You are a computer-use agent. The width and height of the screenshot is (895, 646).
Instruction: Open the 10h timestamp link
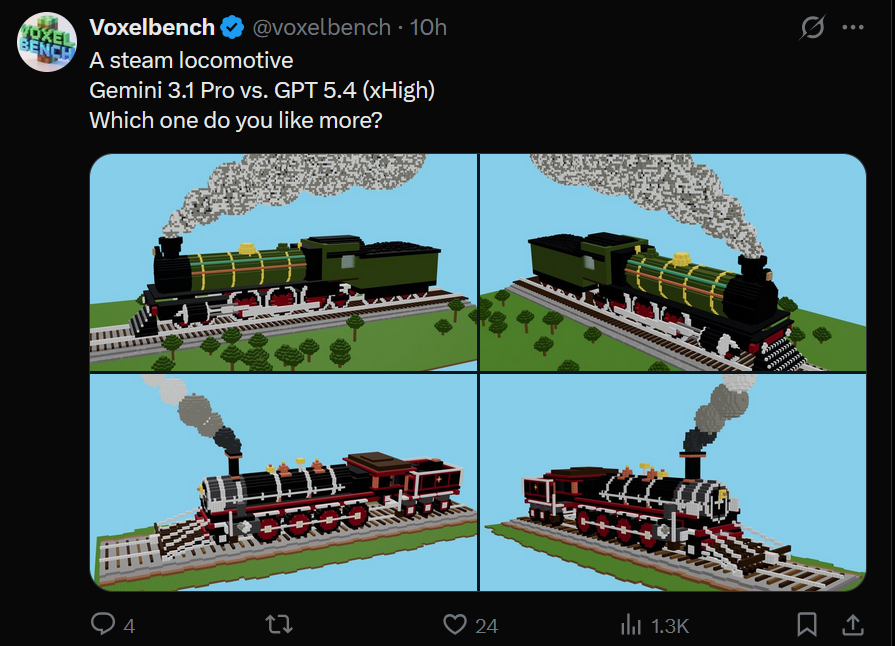tap(428, 27)
